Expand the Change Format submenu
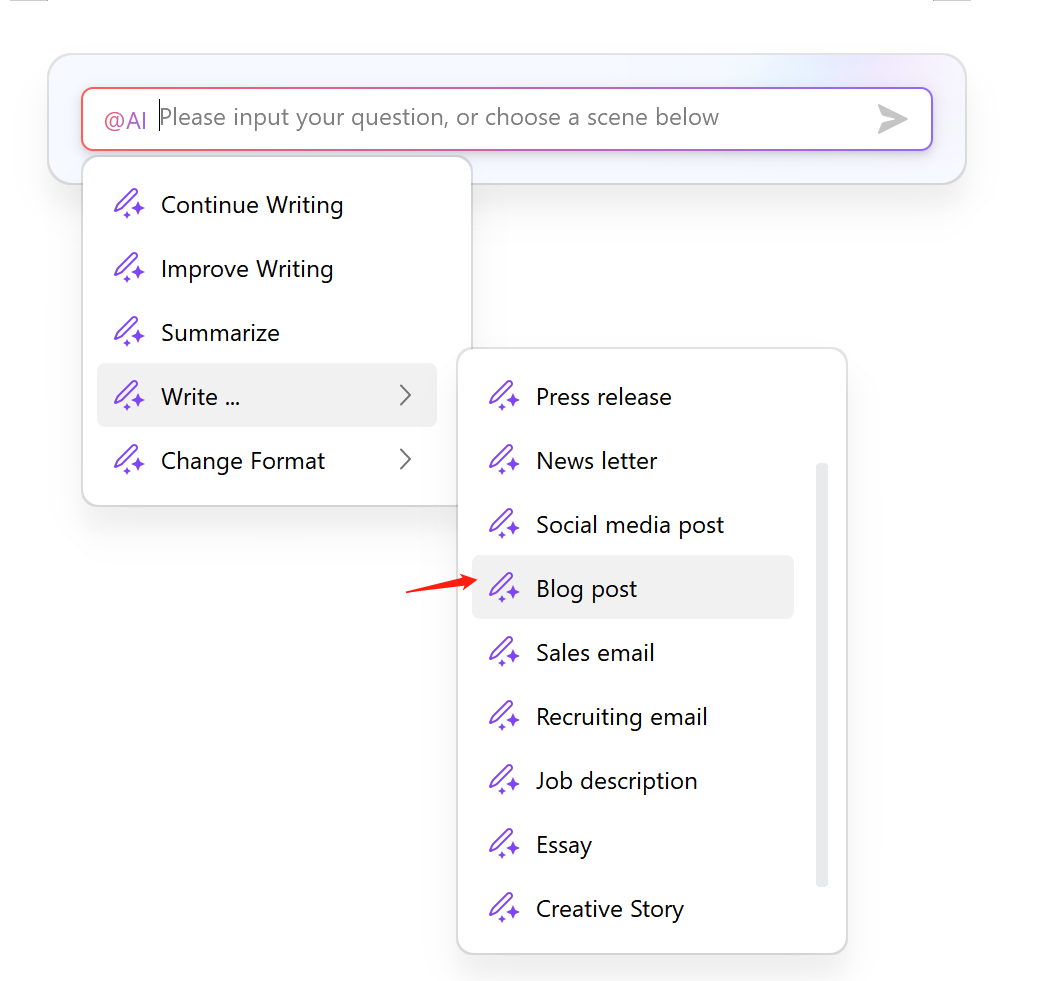1039x981 pixels. pos(405,459)
